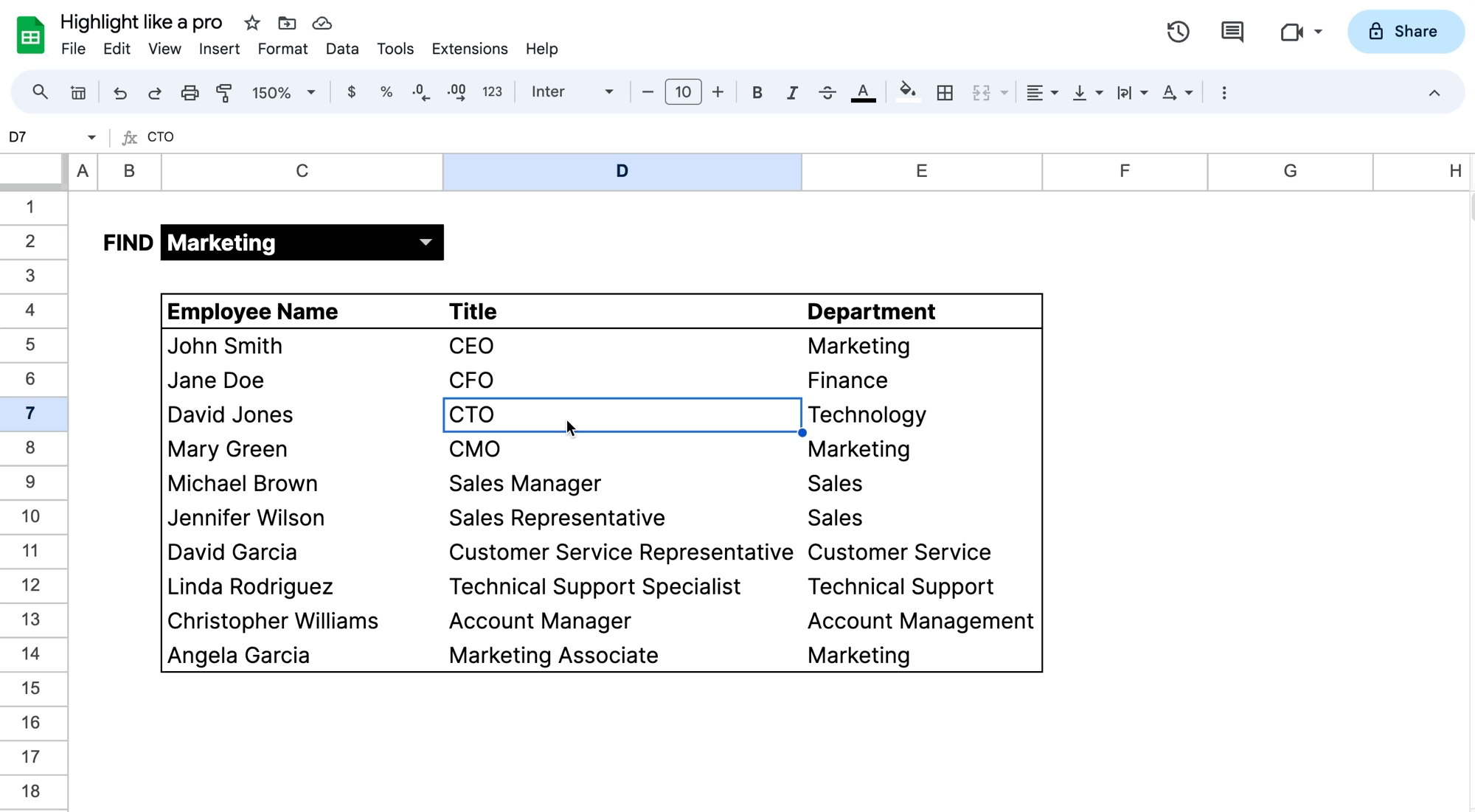Screen dimensions: 1475x812
Task: Click the strikethrough formatting icon
Action: click(827, 92)
